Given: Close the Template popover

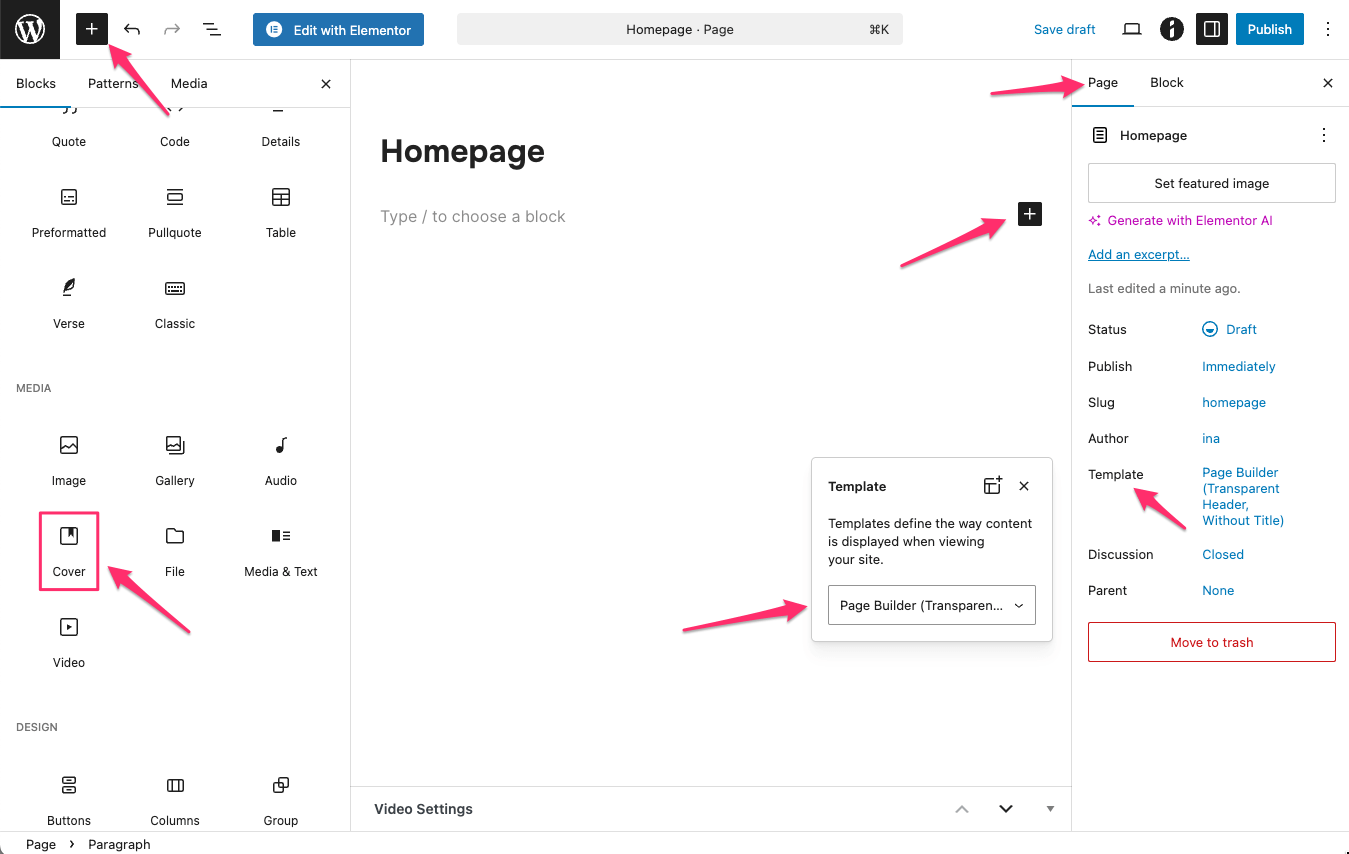Looking at the screenshot, I should pyautogui.click(x=1024, y=486).
